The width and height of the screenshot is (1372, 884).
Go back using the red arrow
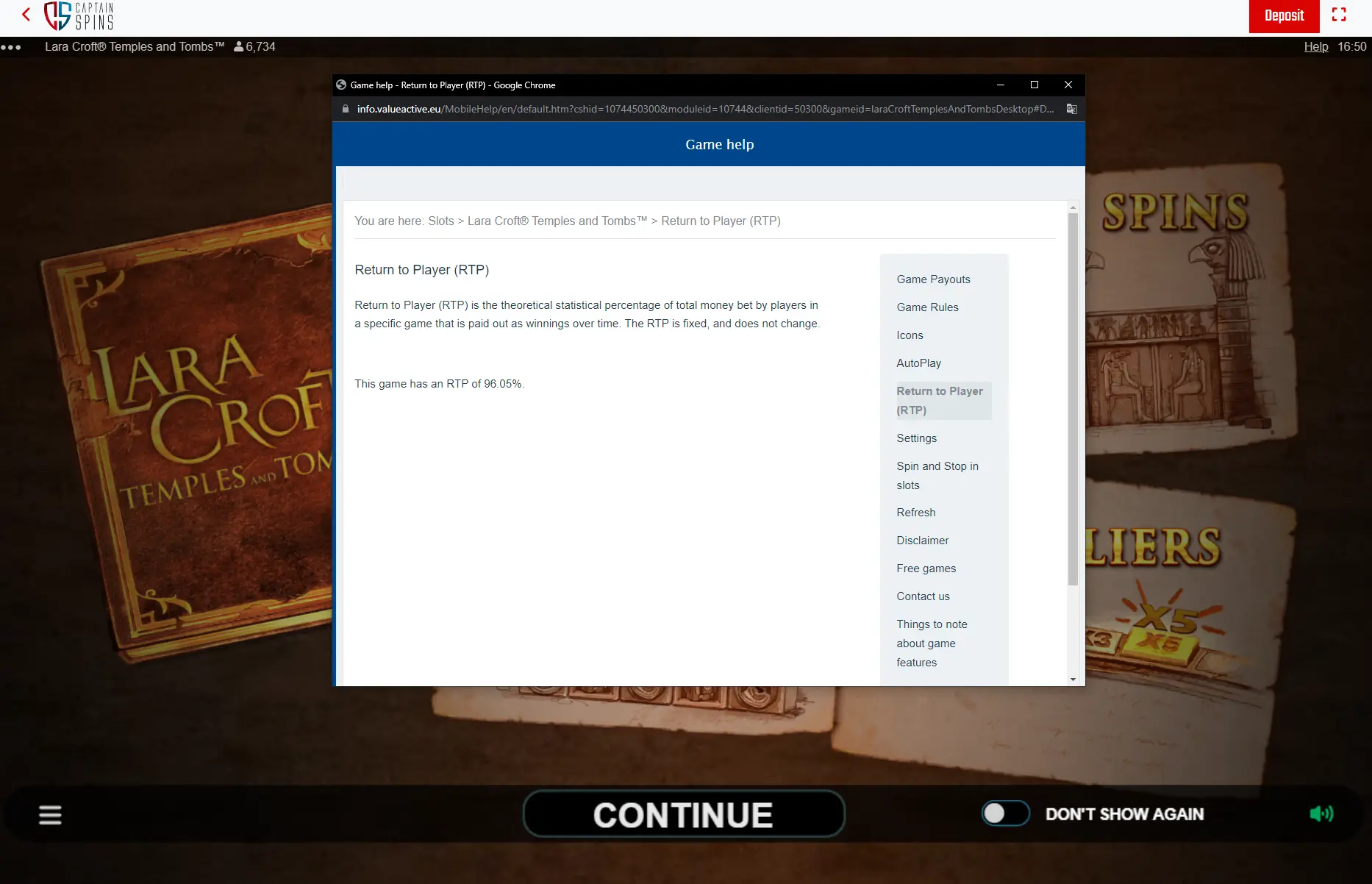(x=26, y=15)
